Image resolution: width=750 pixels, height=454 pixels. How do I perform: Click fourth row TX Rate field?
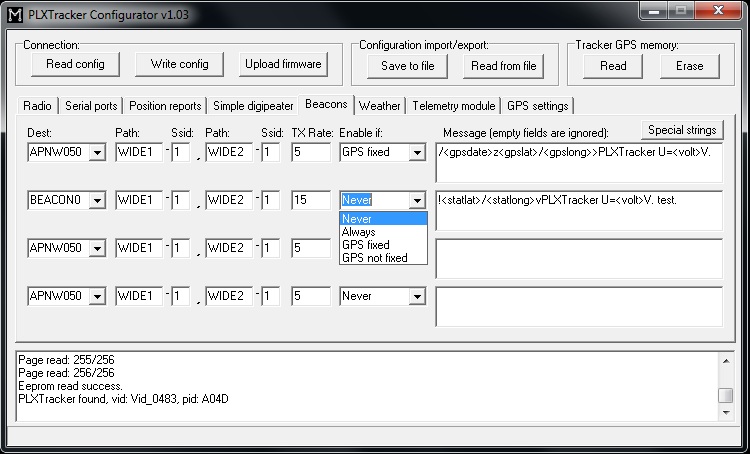click(x=311, y=296)
